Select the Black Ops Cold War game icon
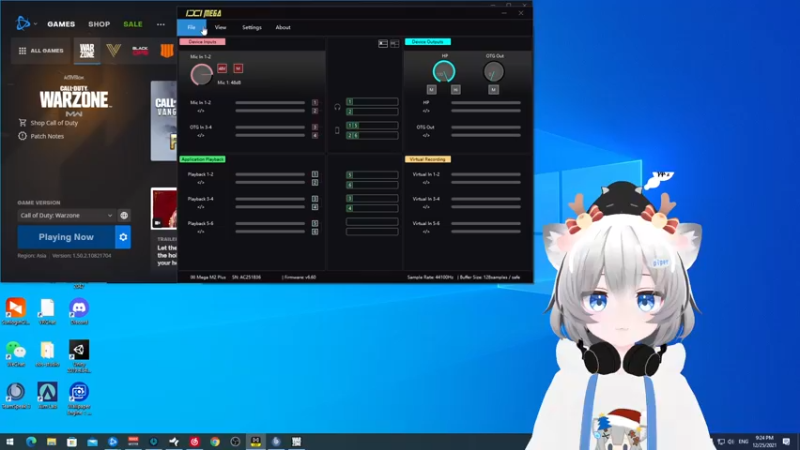The width and height of the screenshot is (800, 450). [x=140, y=51]
